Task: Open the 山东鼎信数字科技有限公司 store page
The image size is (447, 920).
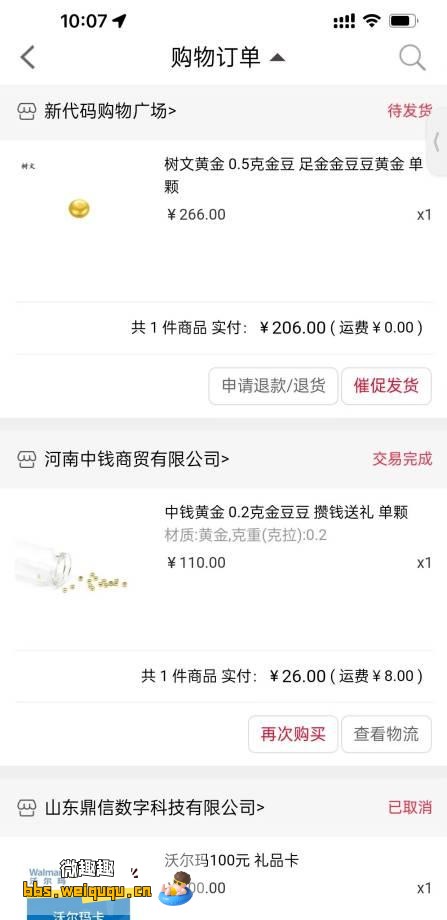Action: [x=154, y=807]
